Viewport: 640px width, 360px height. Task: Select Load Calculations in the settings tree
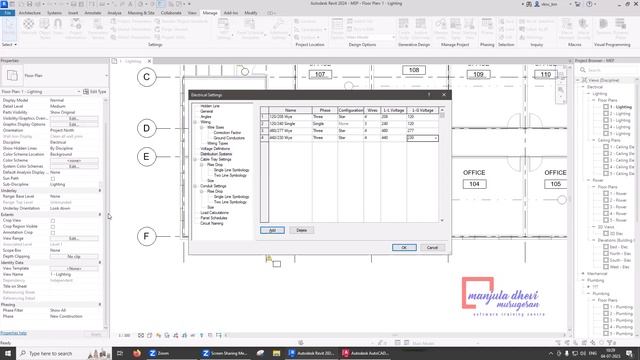tap(214, 213)
